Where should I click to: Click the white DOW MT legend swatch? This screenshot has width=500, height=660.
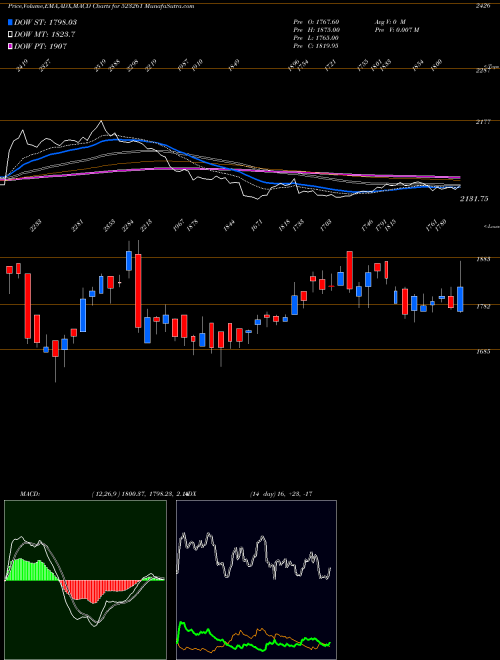tap(11, 35)
